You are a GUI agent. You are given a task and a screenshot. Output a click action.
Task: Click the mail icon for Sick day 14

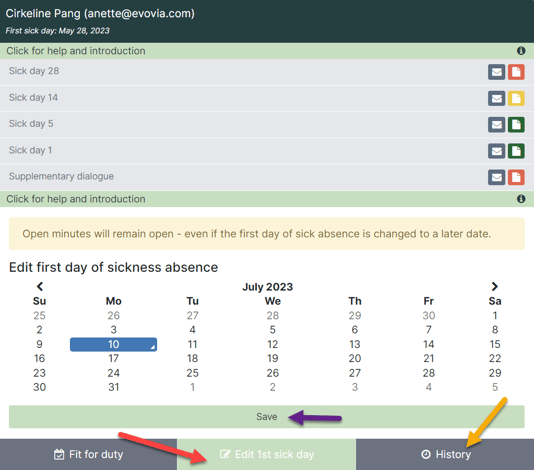tap(496, 98)
